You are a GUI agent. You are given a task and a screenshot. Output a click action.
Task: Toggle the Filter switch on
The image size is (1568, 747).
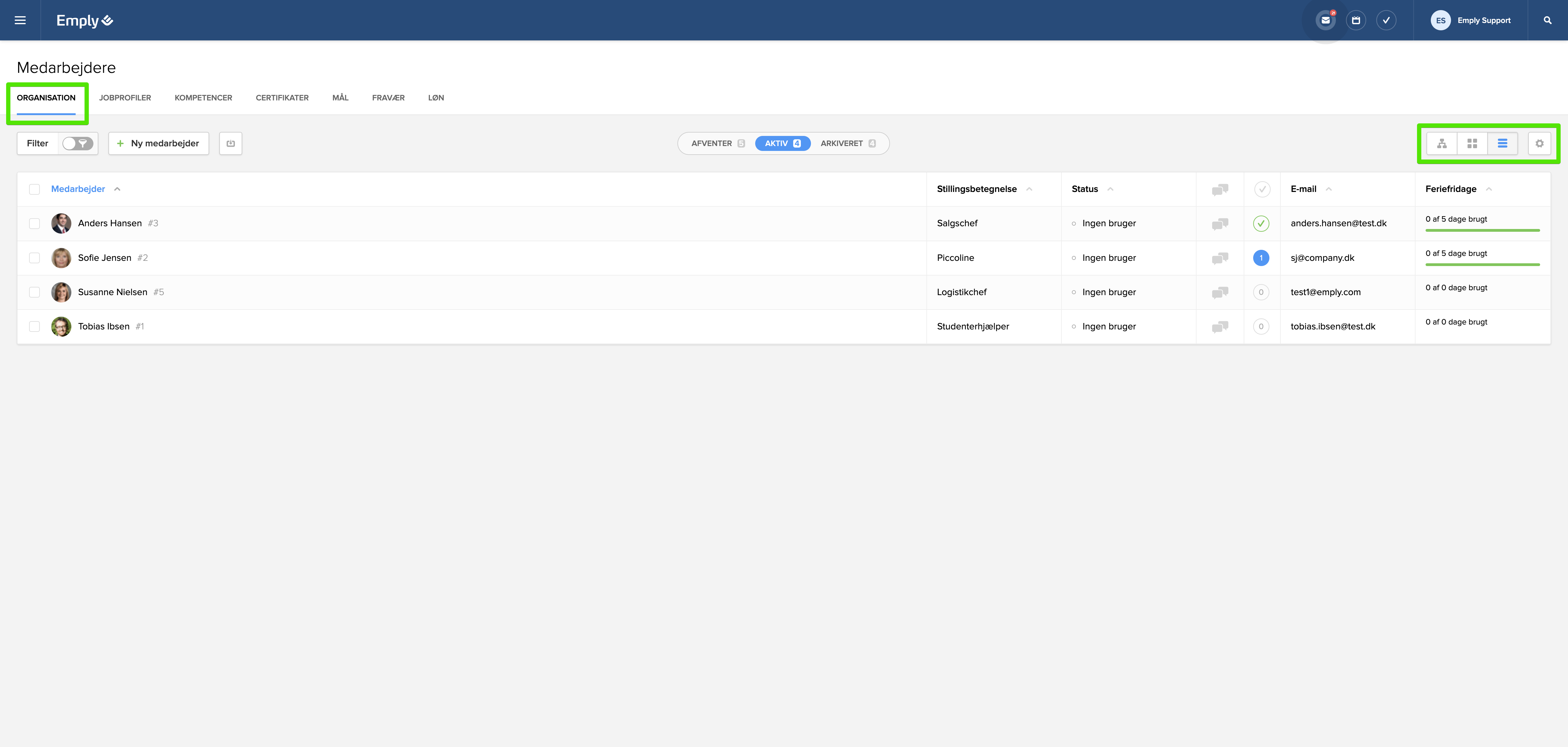pyautogui.click(x=78, y=144)
